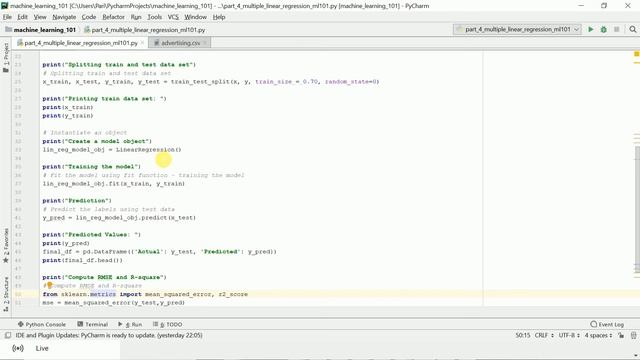Open the Navigate menu

(64, 17)
